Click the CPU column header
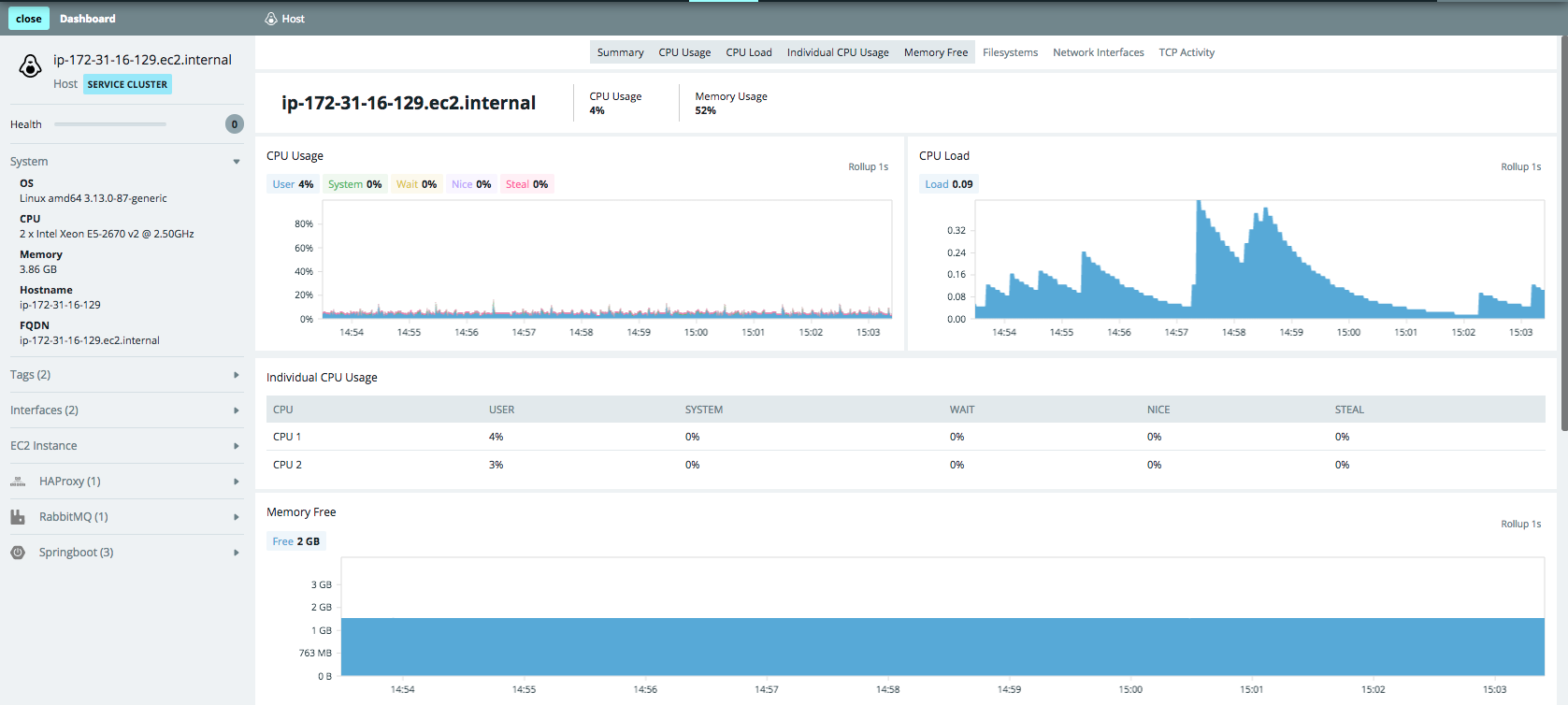Image resolution: width=1568 pixels, height=705 pixels. 283,410
